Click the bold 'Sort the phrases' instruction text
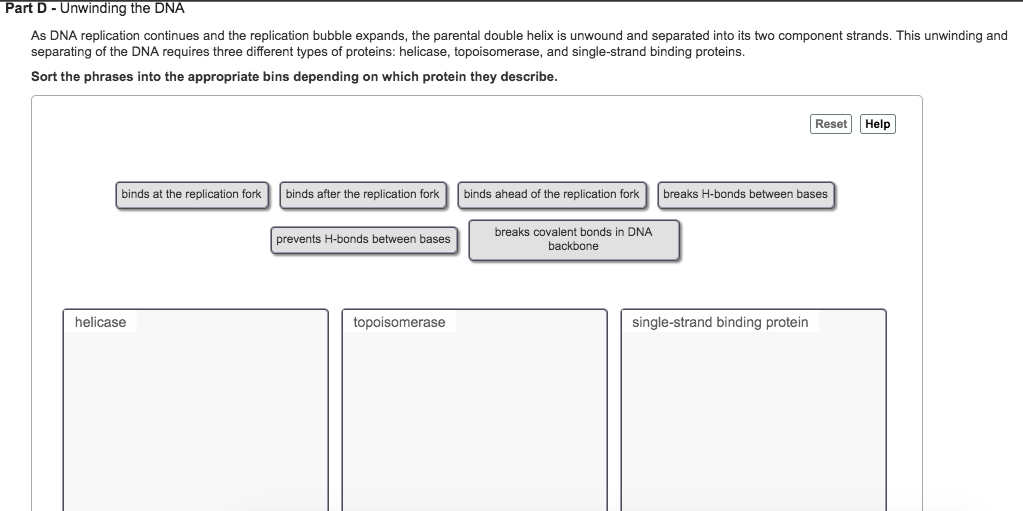1023x511 pixels. point(294,77)
